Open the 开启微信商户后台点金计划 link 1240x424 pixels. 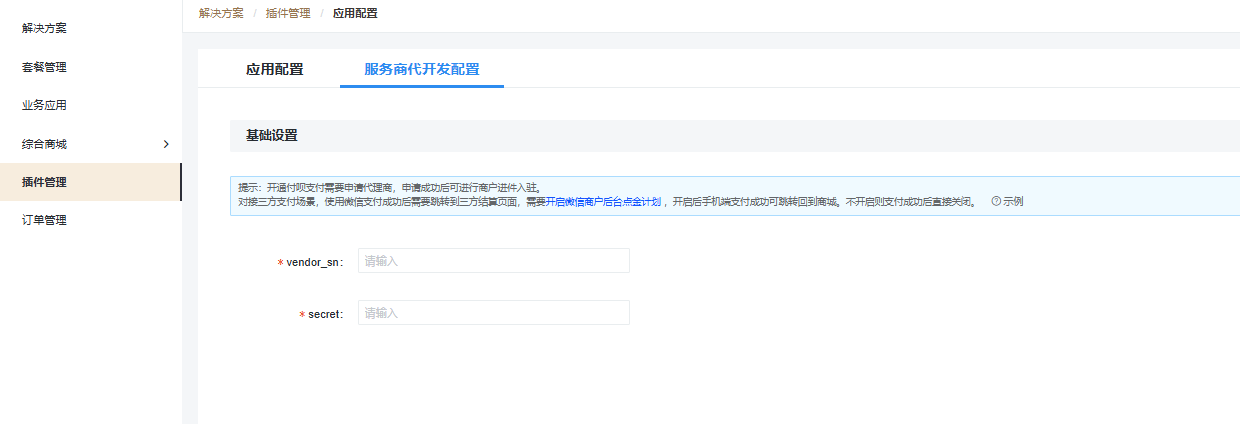[603, 201]
